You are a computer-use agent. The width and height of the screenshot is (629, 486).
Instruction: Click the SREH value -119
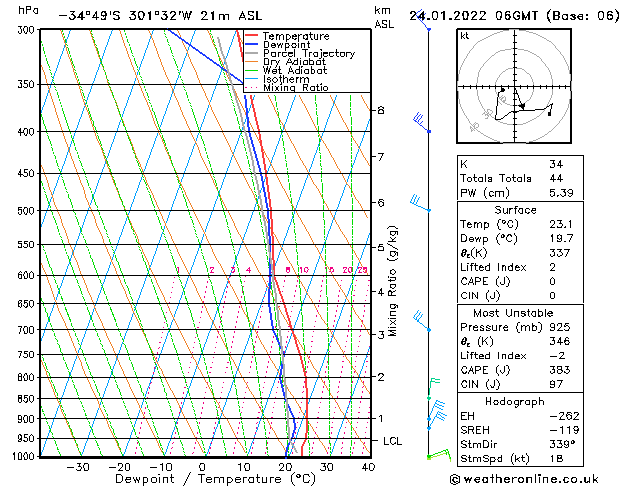pyautogui.click(x=564, y=430)
